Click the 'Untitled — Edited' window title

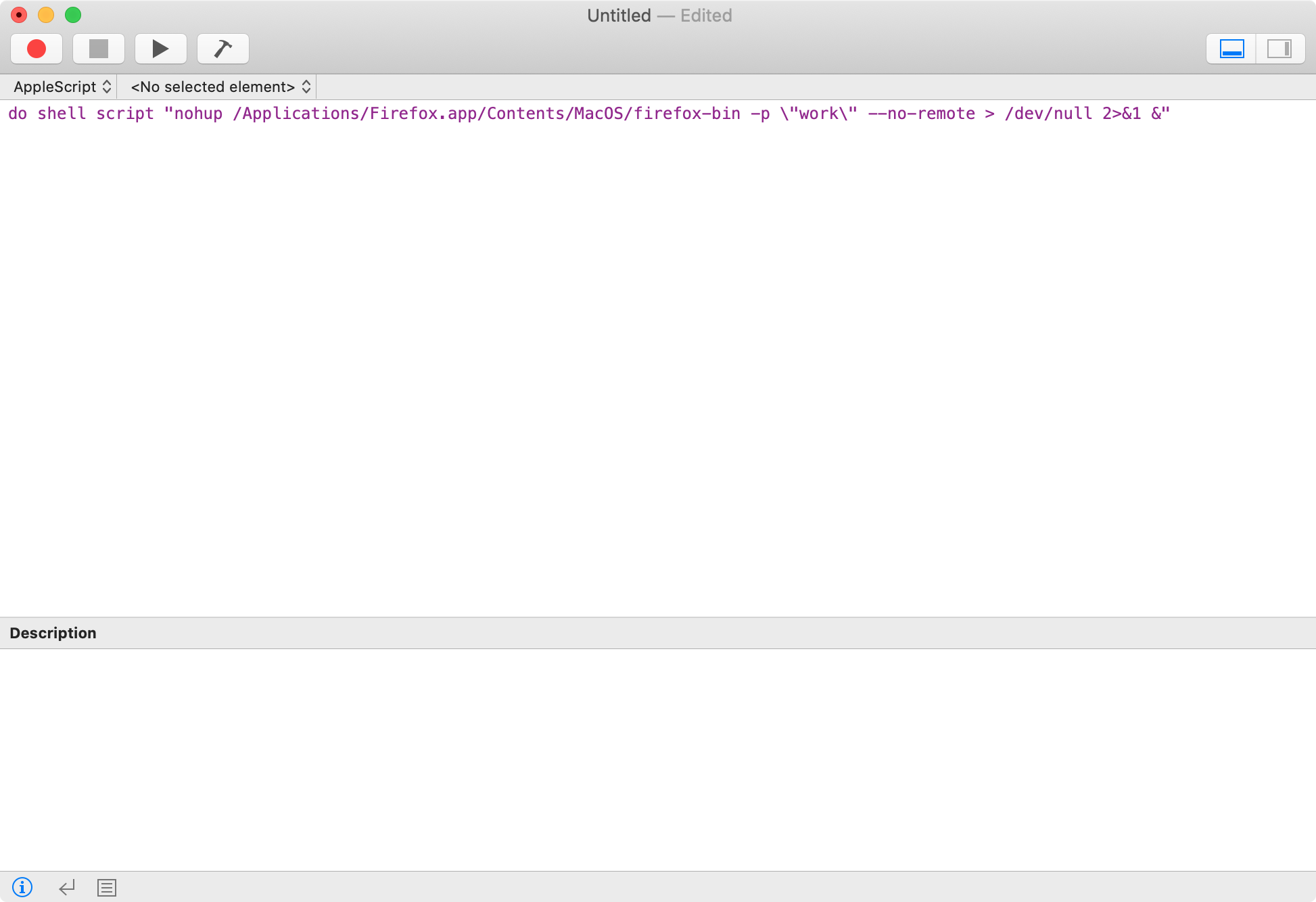[659, 16]
